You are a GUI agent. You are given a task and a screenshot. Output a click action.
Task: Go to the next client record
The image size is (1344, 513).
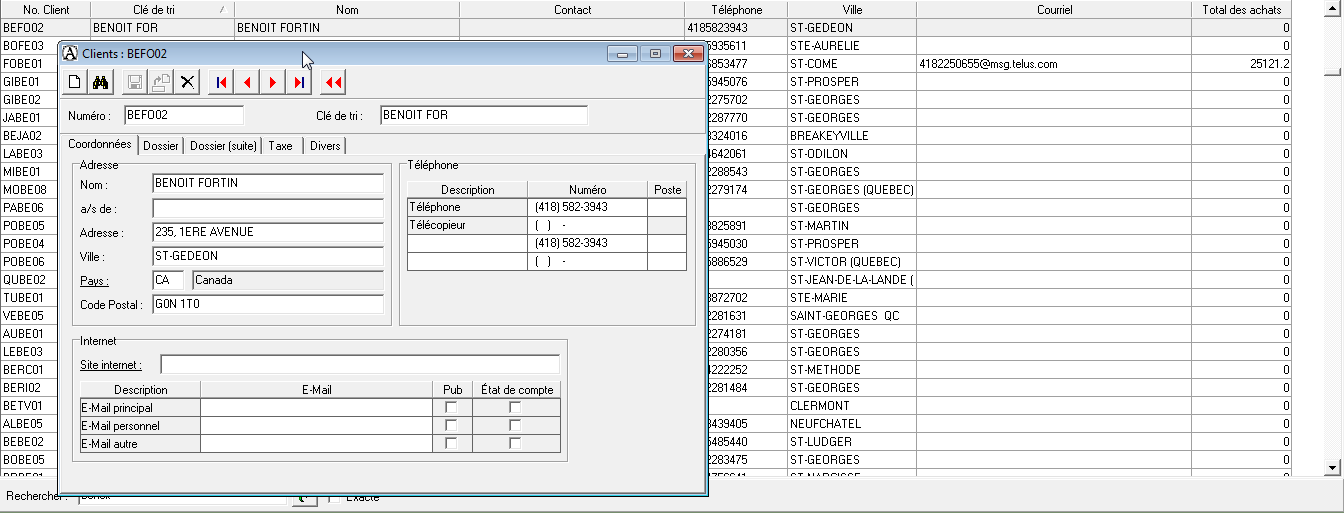tap(273, 82)
